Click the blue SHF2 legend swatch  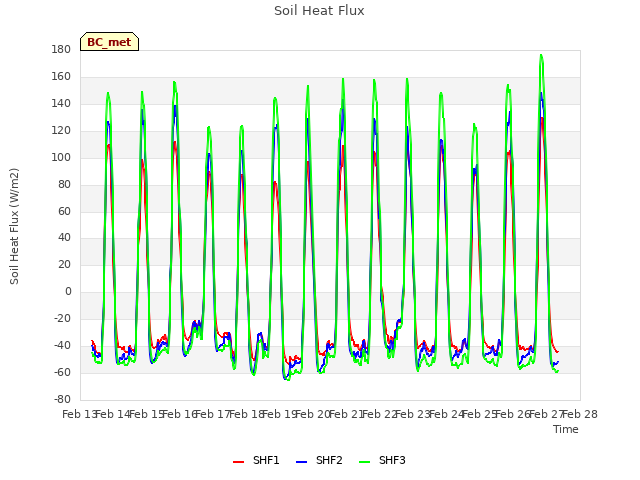point(301,462)
